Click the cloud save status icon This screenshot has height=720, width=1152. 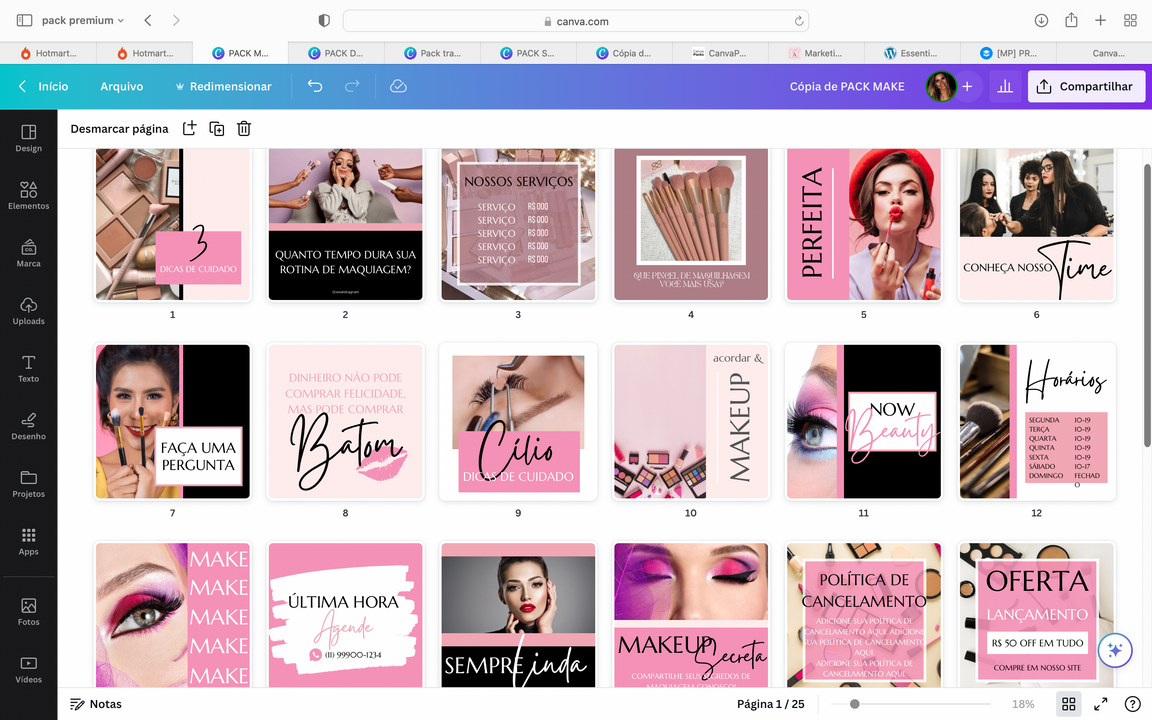[398, 87]
